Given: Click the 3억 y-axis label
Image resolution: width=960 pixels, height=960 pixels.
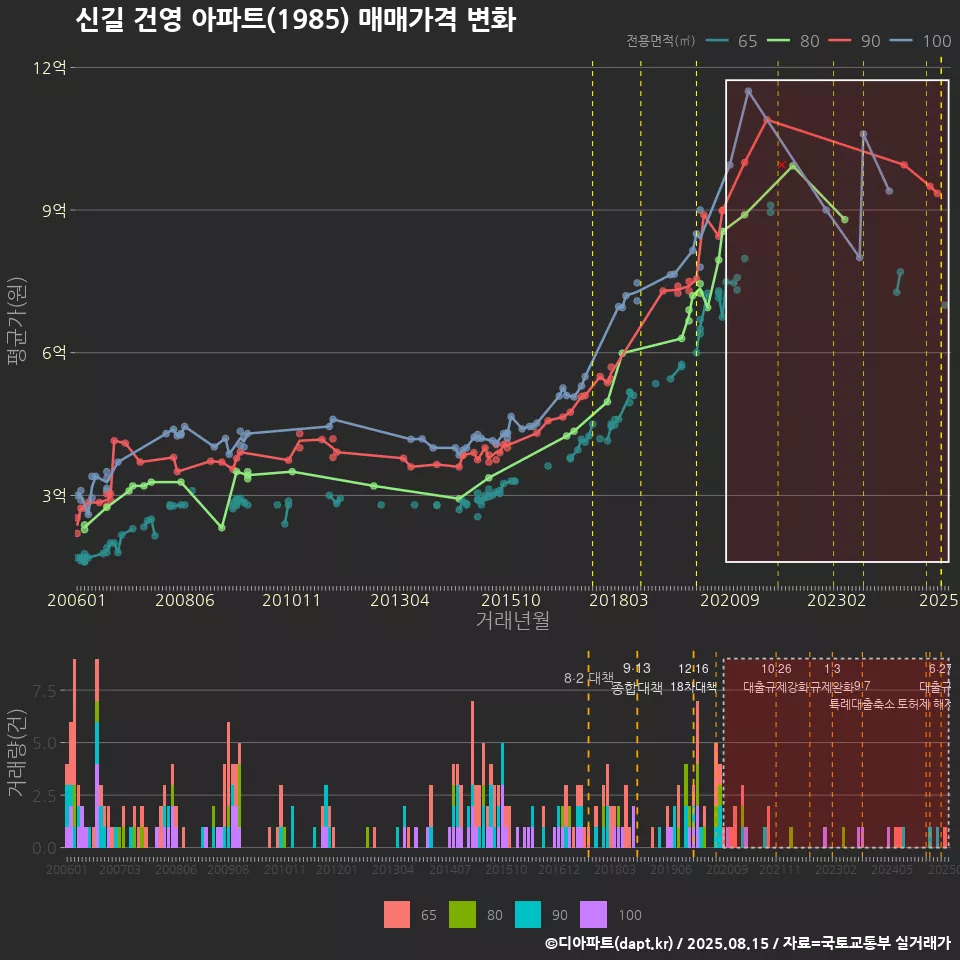Looking at the screenshot, I should [54, 495].
